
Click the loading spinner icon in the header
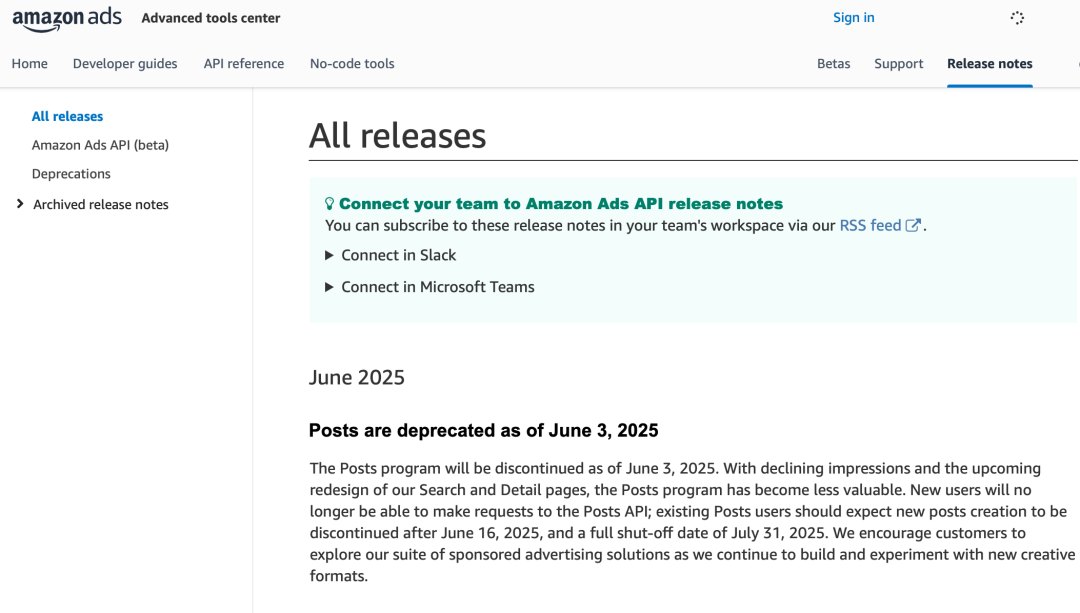(1017, 18)
